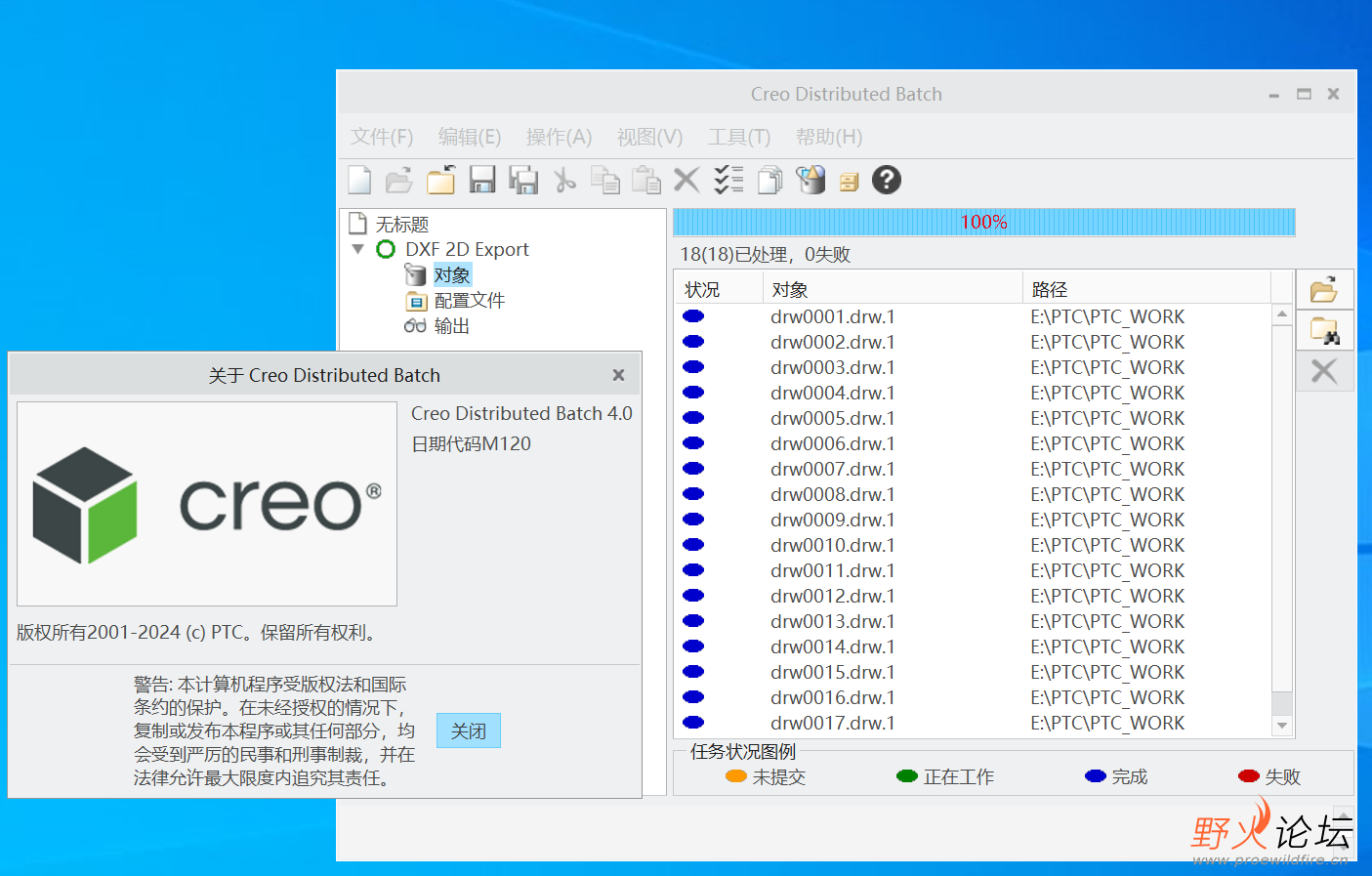This screenshot has height=876, width=1372.
Task: Click the Delete X toolbar icon
Action: tap(686, 180)
